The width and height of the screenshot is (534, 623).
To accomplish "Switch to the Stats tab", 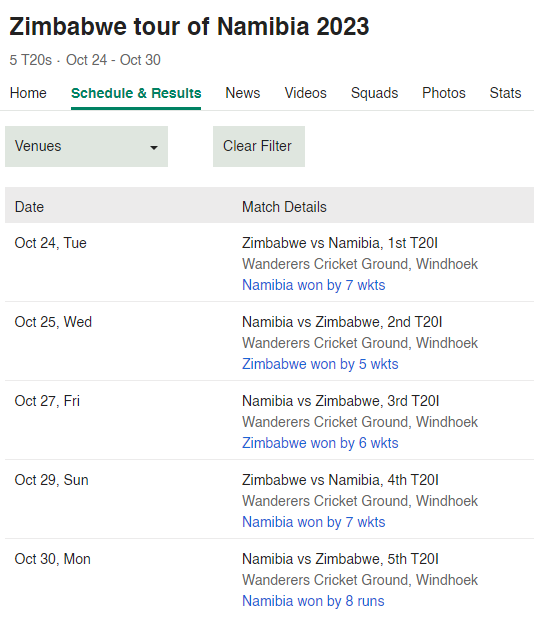I will pos(505,93).
